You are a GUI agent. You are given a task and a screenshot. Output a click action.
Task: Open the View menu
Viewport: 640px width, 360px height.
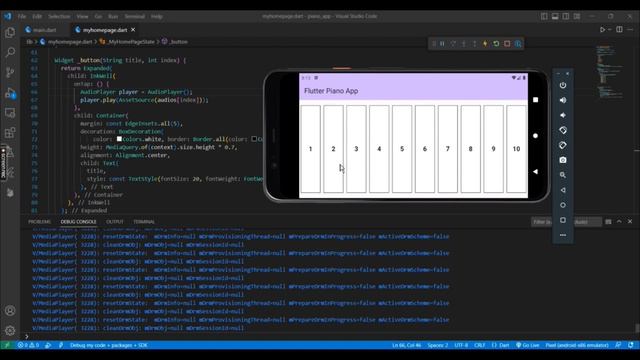click(x=82, y=16)
